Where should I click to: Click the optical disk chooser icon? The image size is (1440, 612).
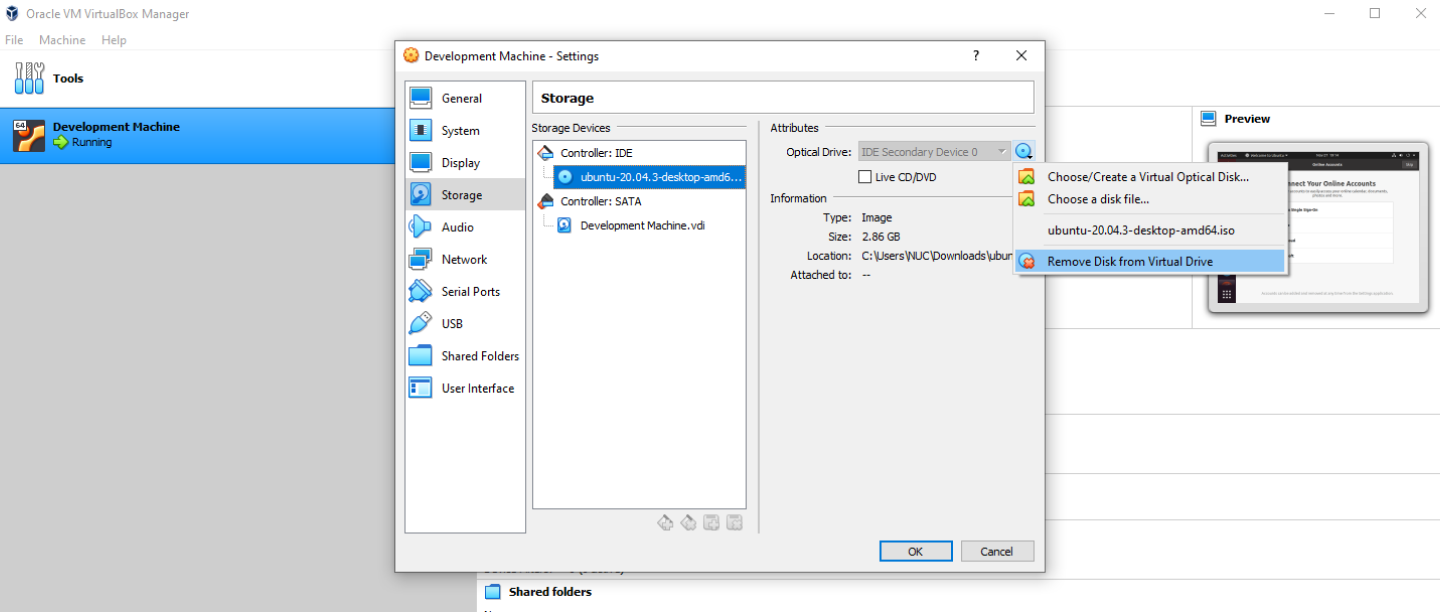click(x=1024, y=152)
